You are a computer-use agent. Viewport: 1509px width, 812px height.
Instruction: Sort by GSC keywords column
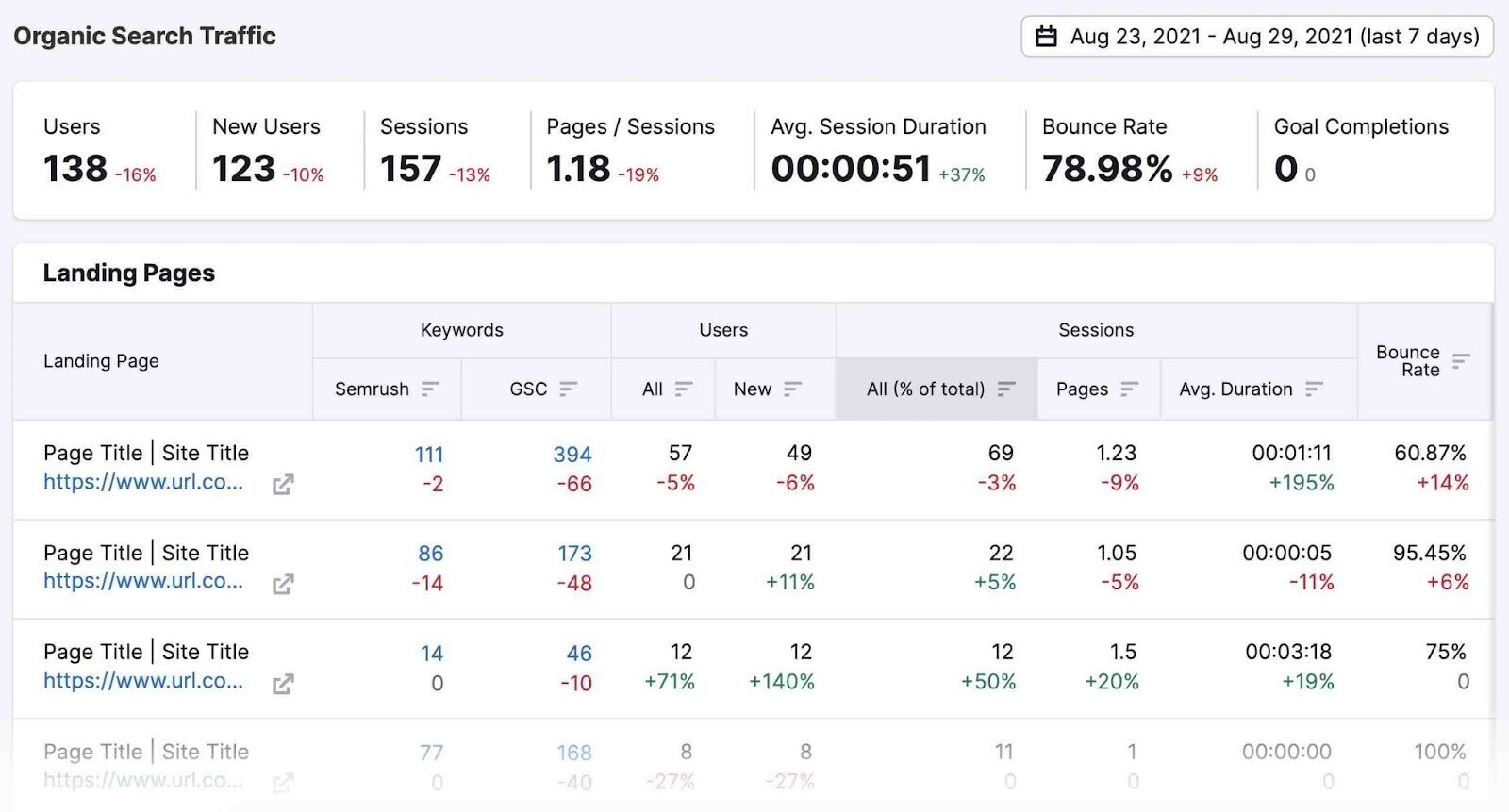click(568, 389)
